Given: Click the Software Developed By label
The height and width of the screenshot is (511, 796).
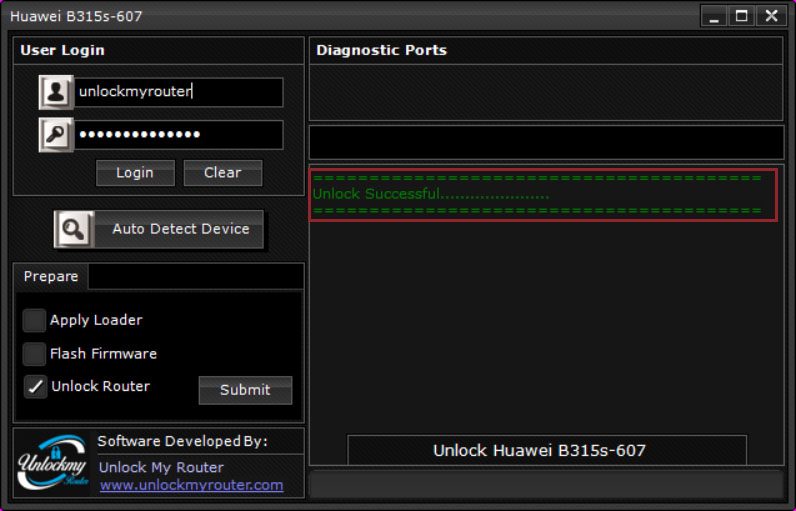Looking at the screenshot, I should tap(182, 441).
